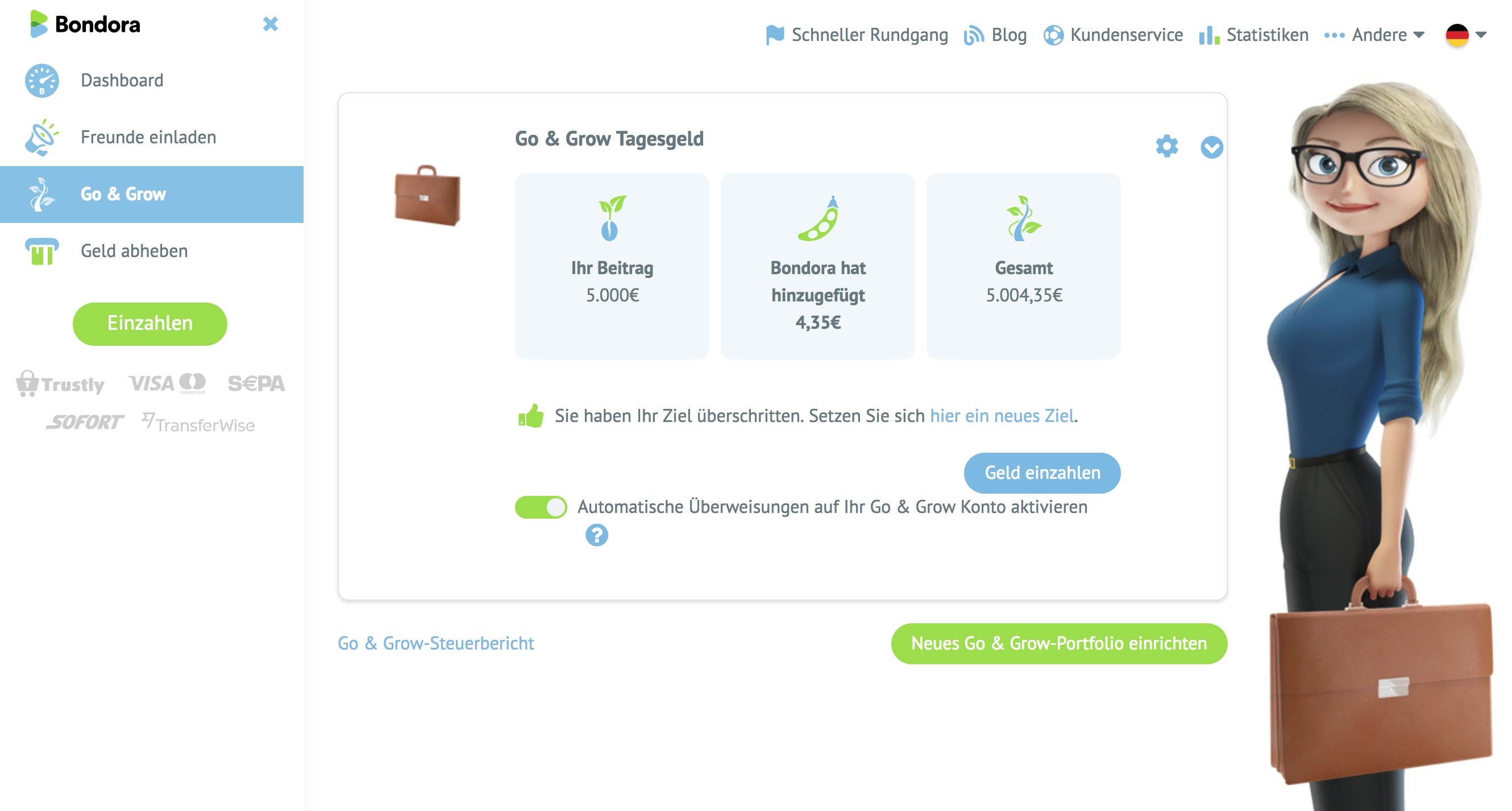
Task: Click the small briefcase portfolio icon
Action: pos(427,196)
